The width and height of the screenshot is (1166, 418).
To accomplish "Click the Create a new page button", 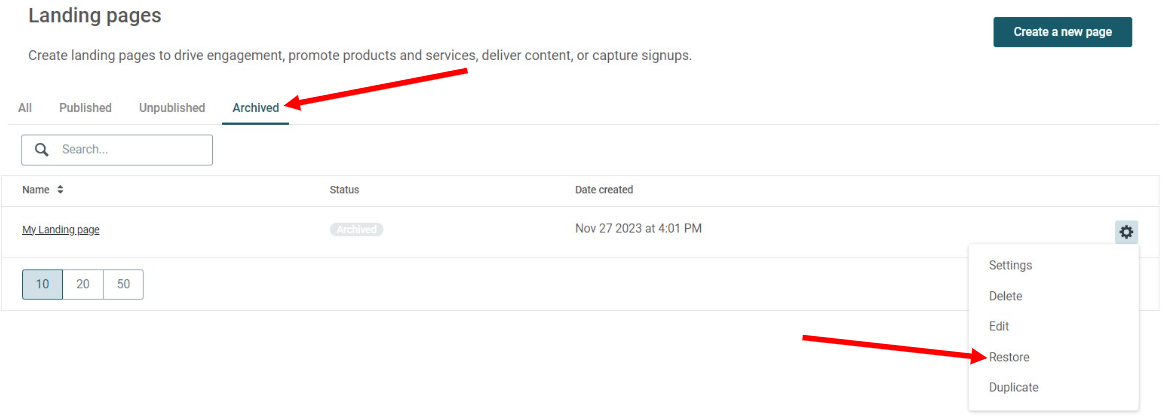I will [x=1062, y=32].
